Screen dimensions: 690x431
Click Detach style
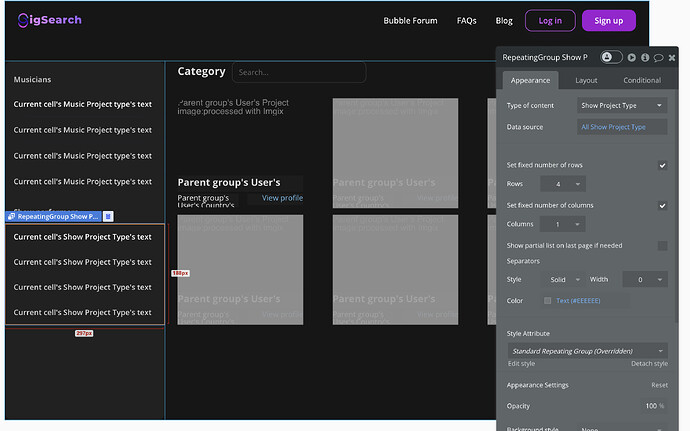point(649,364)
